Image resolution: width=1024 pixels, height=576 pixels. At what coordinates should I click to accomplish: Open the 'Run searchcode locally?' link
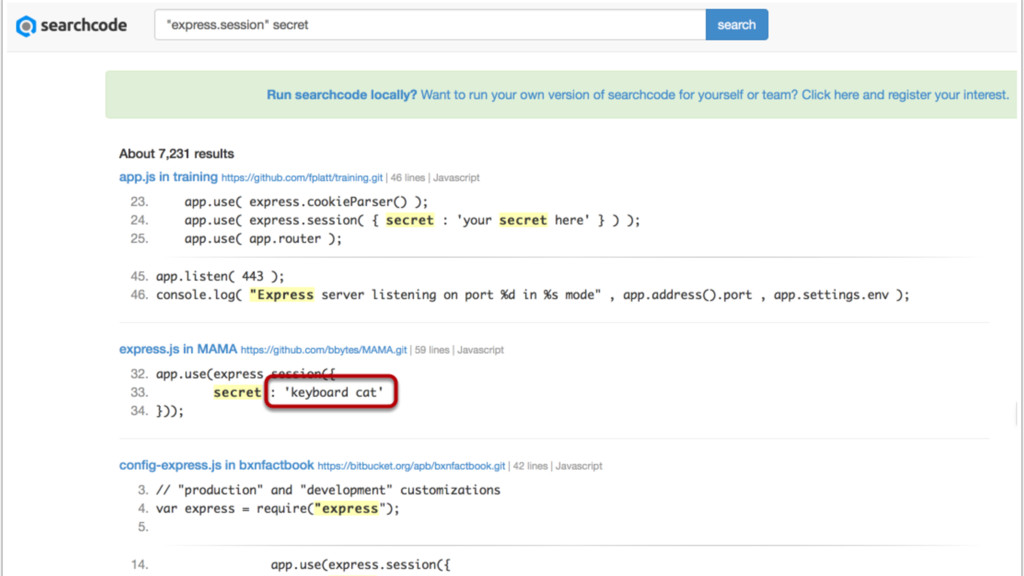342,95
